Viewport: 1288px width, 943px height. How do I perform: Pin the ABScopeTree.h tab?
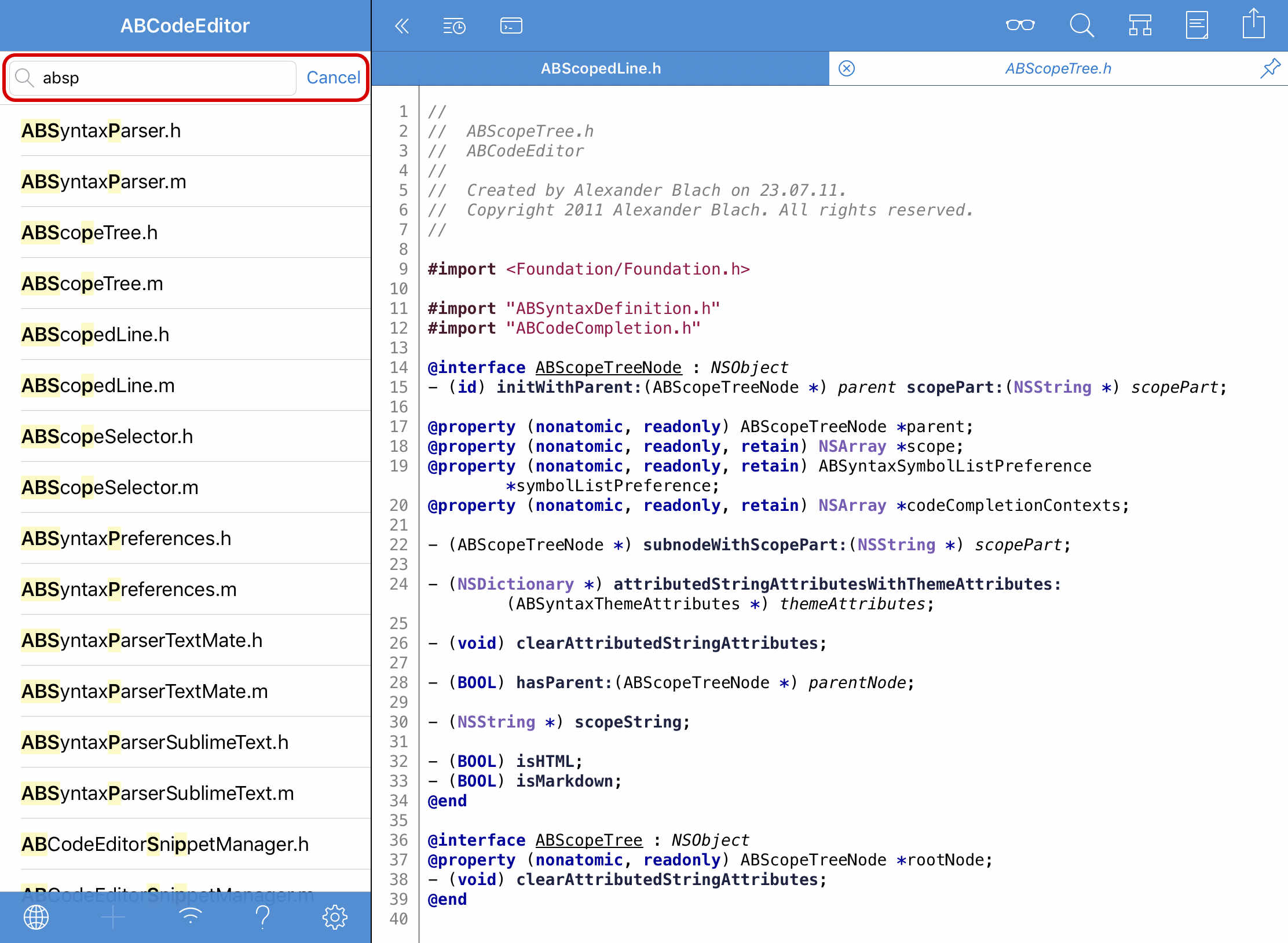[x=1269, y=68]
